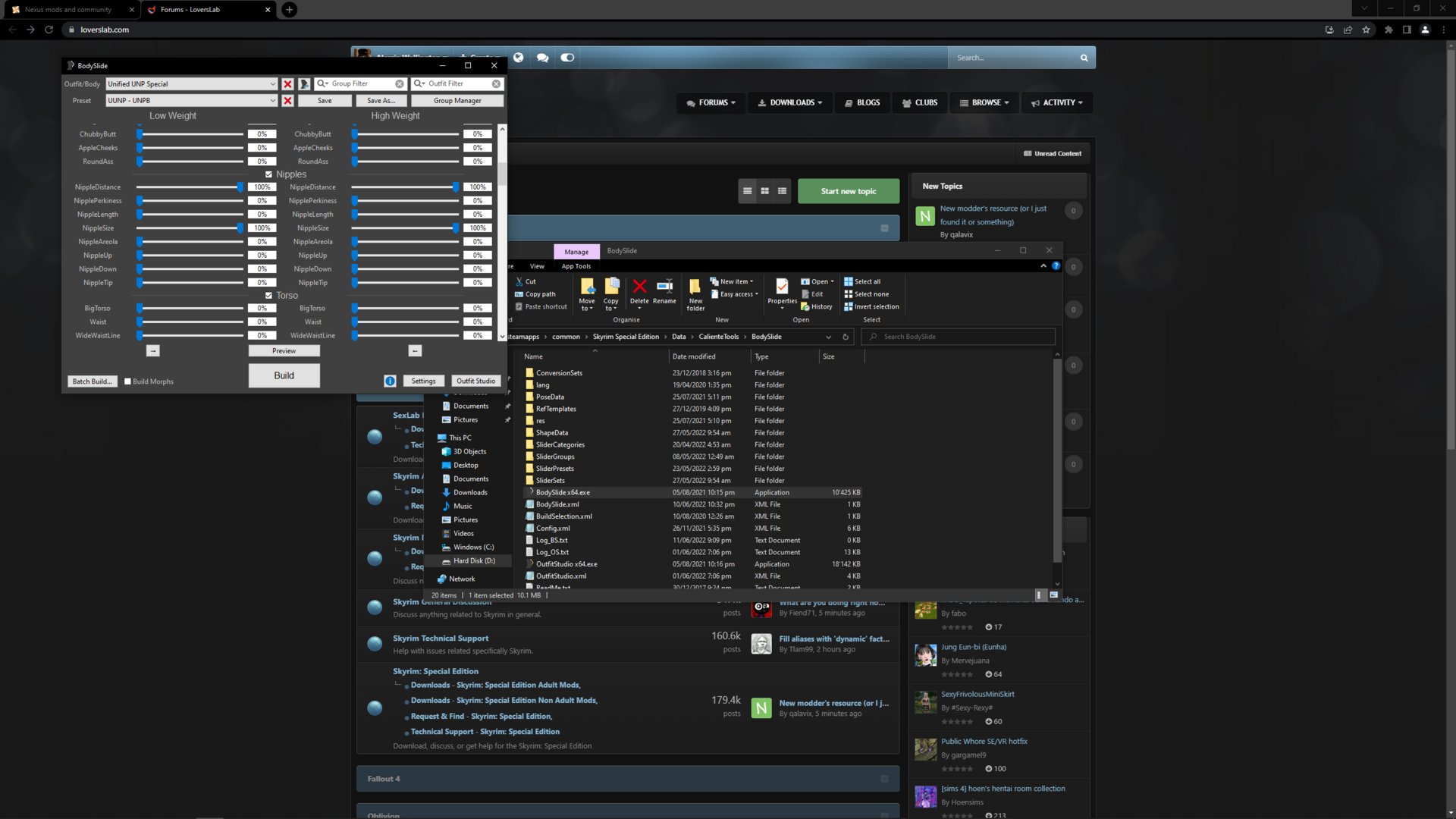The image size is (1456, 819).
Task: Select the Manage tab in Explorer
Action: coord(576,252)
